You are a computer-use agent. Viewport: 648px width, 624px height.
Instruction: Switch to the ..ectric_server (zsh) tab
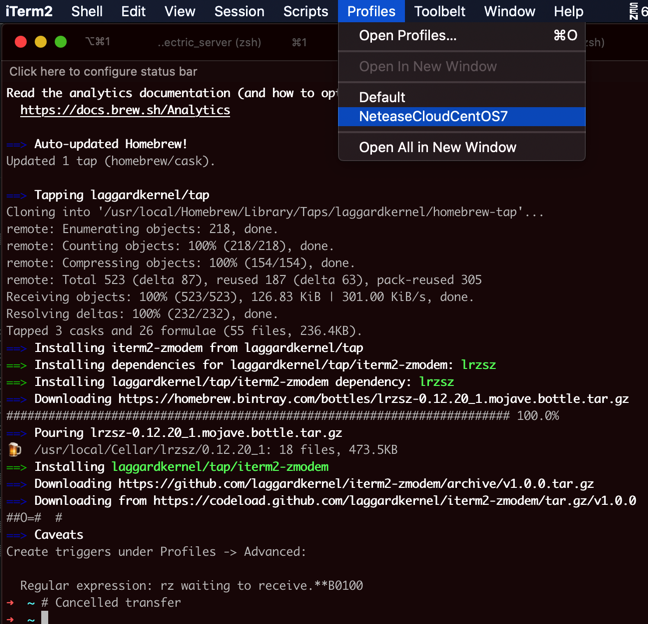(209, 42)
